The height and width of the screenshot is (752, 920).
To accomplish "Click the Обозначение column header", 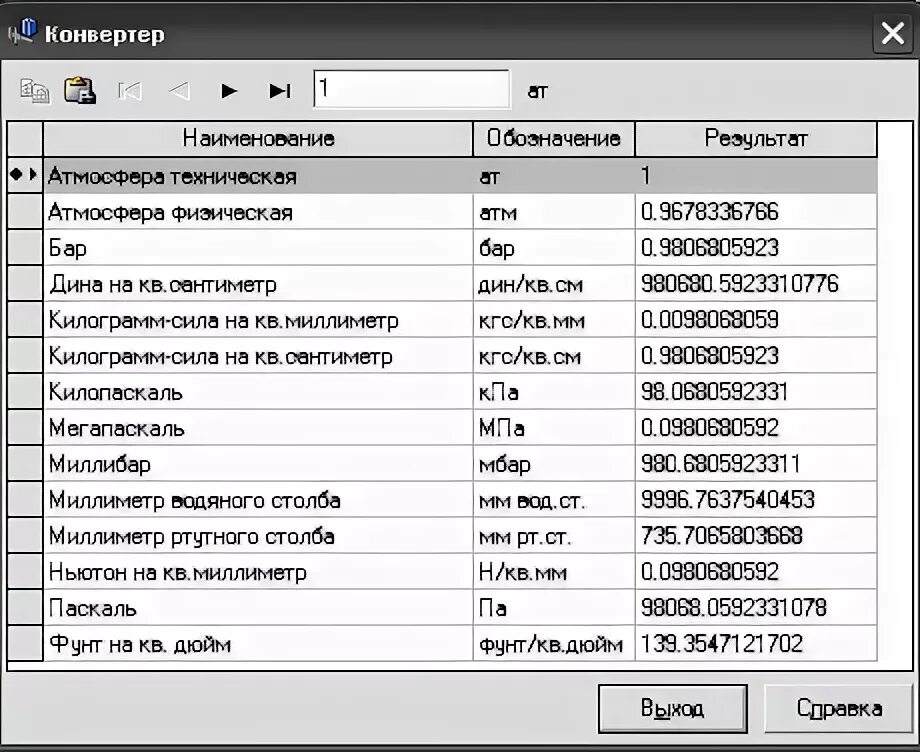I will click(x=553, y=138).
